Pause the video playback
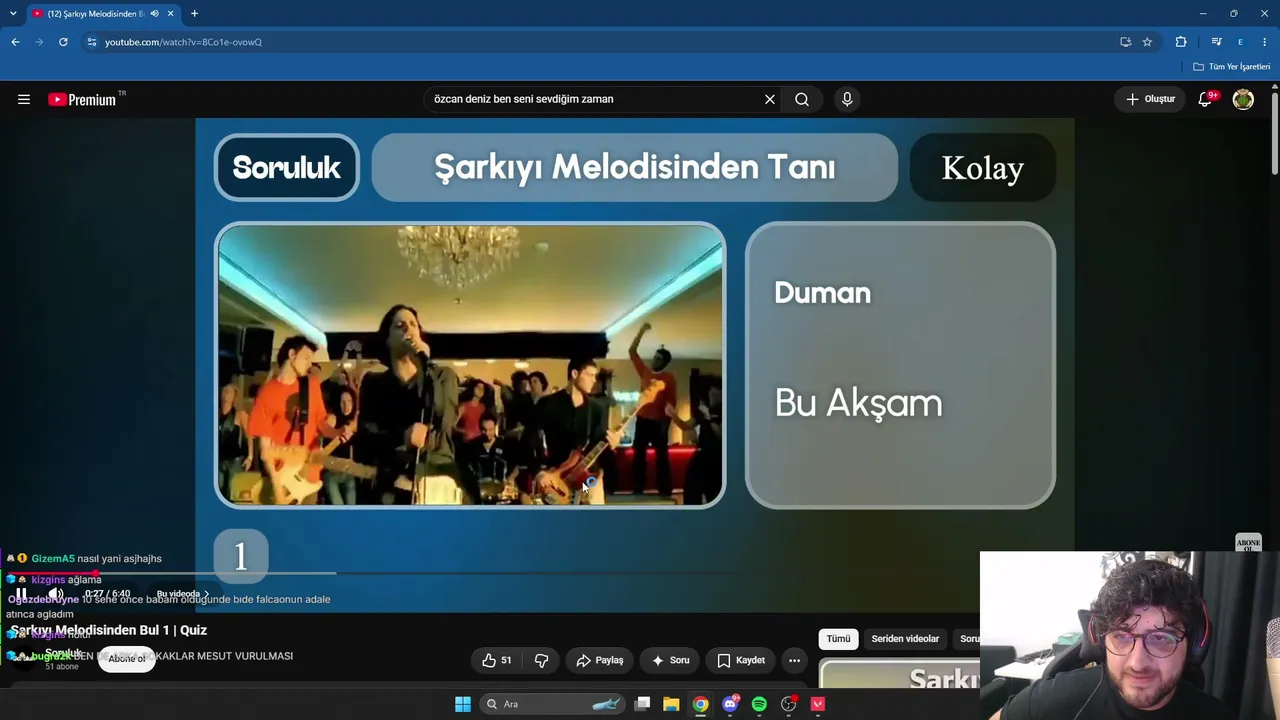Image resolution: width=1280 pixels, height=720 pixels. pyautogui.click(x=21, y=594)
